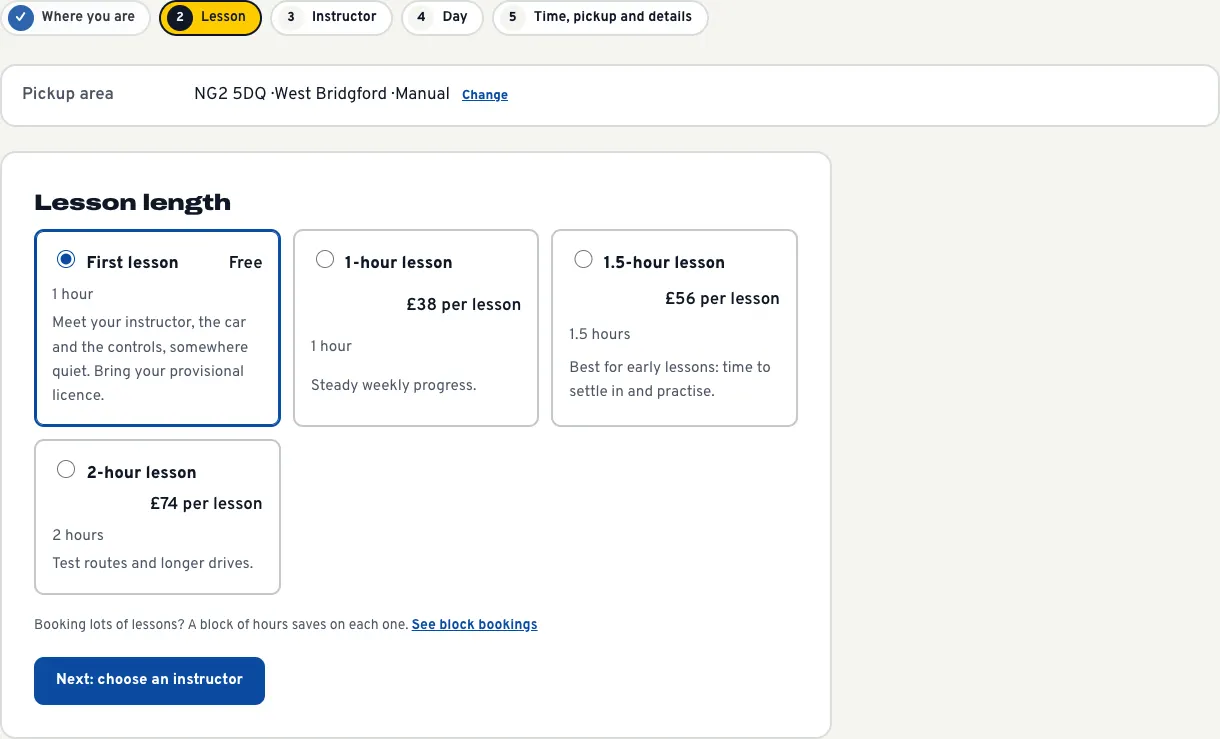Click the £38 per lesson card

coord(416,328)
